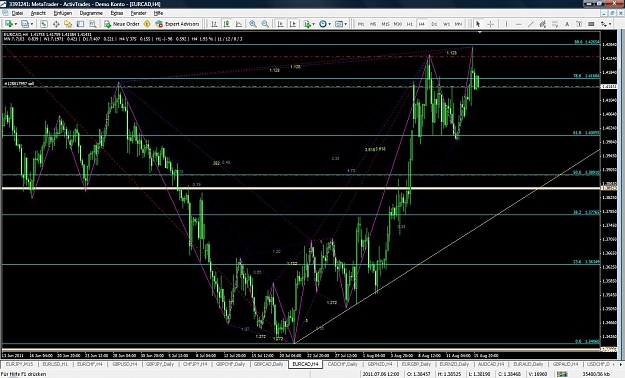The height and width of the screenshot is (378, 625).
Task: Select the trendline tool
Action: coord(531,24)
